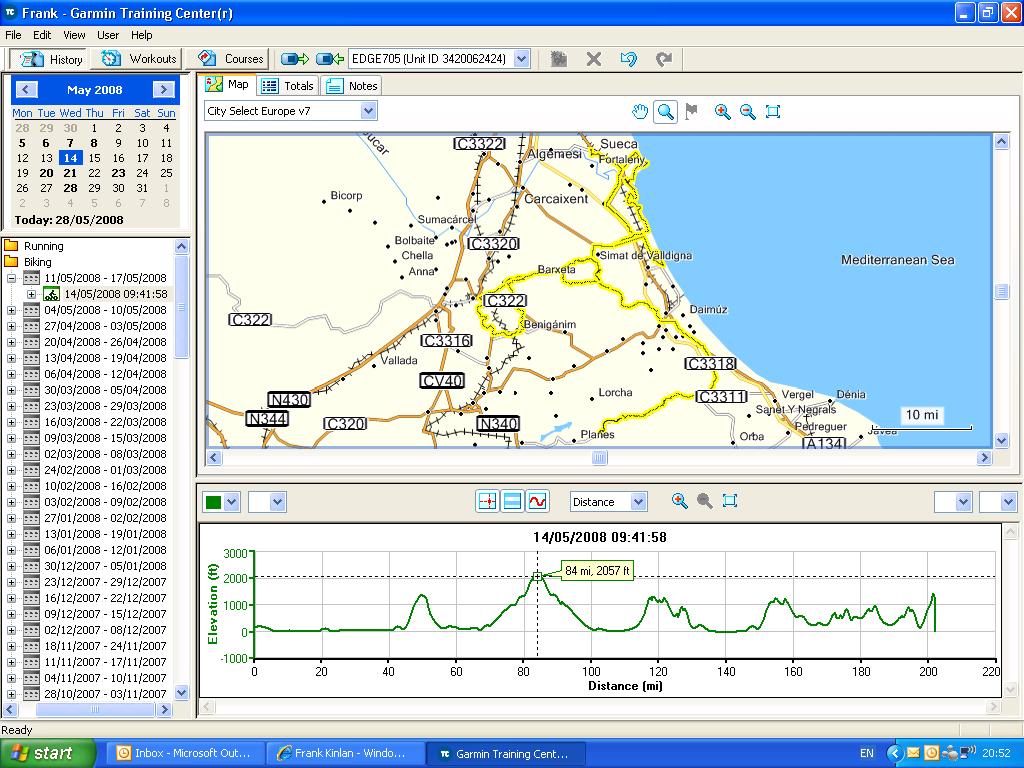Zoom in on the elevation graph
This screenshot has height=768, width=1024.
pyautogui.click(x=680, y=501)
